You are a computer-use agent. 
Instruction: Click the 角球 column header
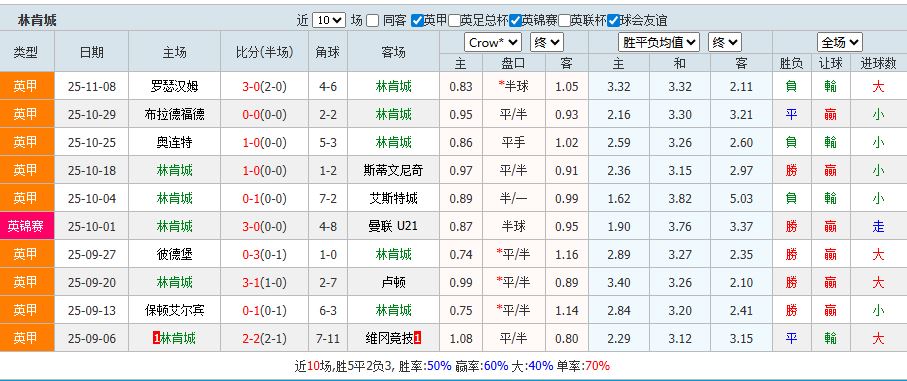pos(328,52)
